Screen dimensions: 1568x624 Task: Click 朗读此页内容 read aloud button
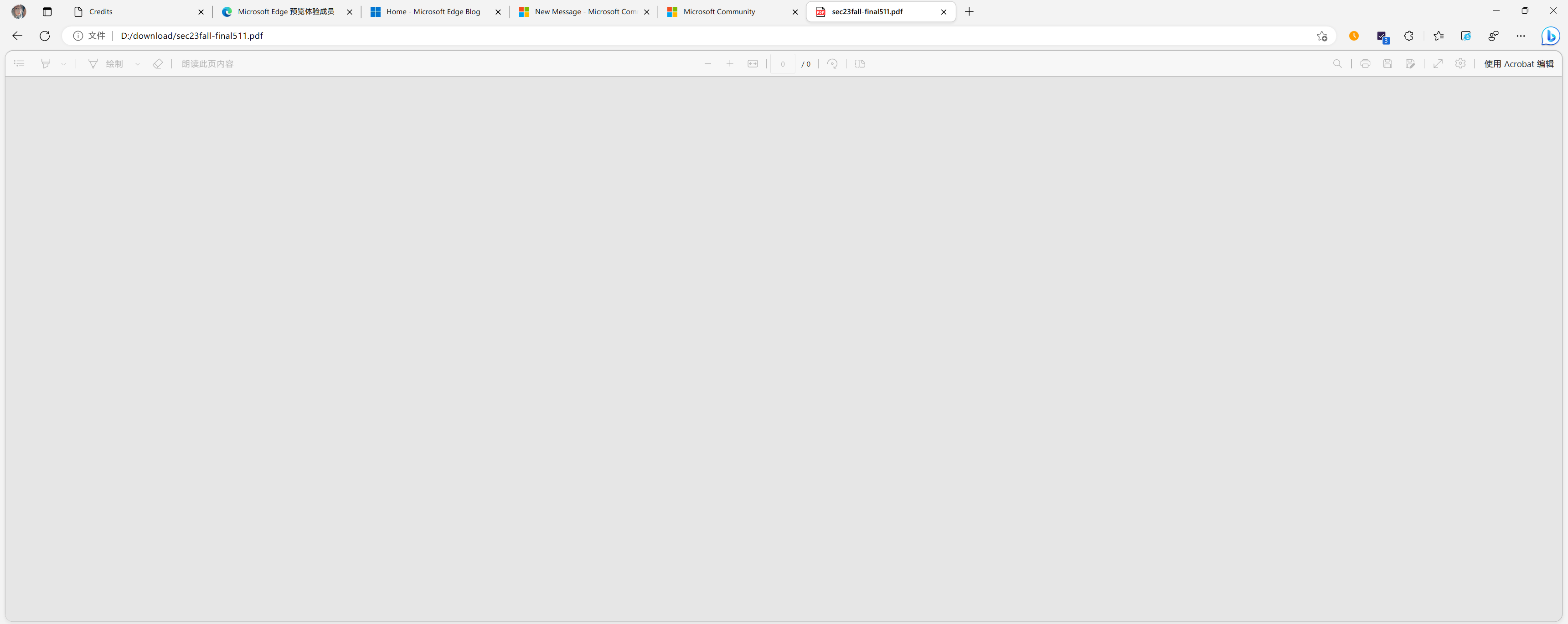pyautogui.click(x=207, y=63)
